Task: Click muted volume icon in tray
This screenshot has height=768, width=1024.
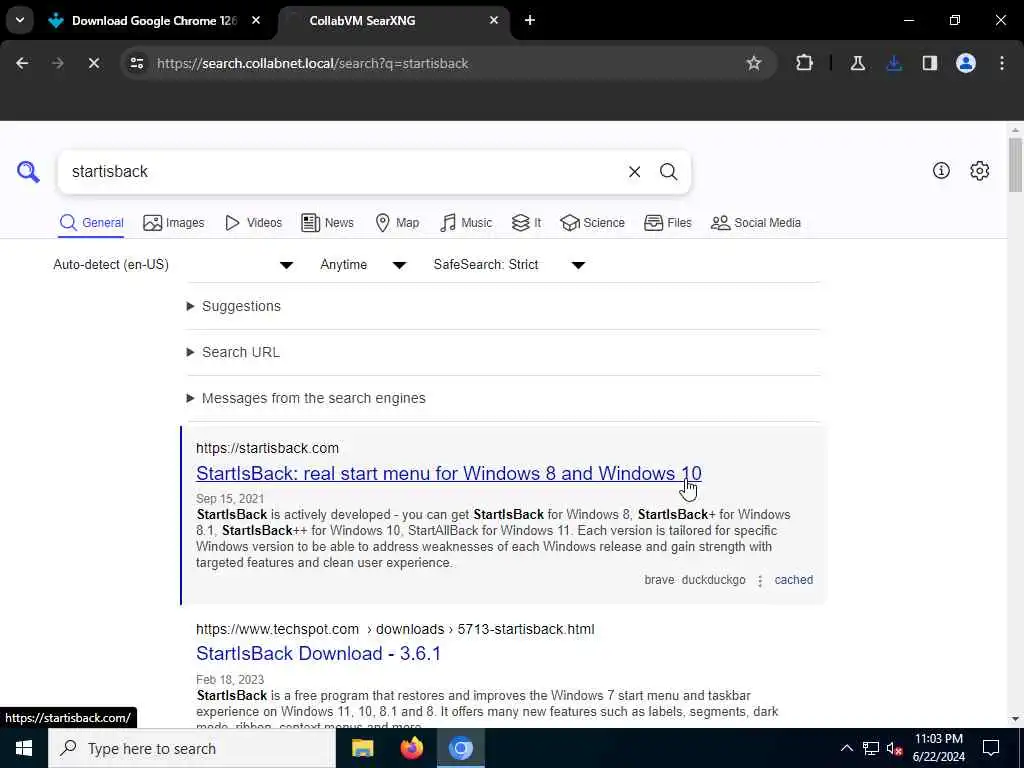Action: [x=894, y=748]
